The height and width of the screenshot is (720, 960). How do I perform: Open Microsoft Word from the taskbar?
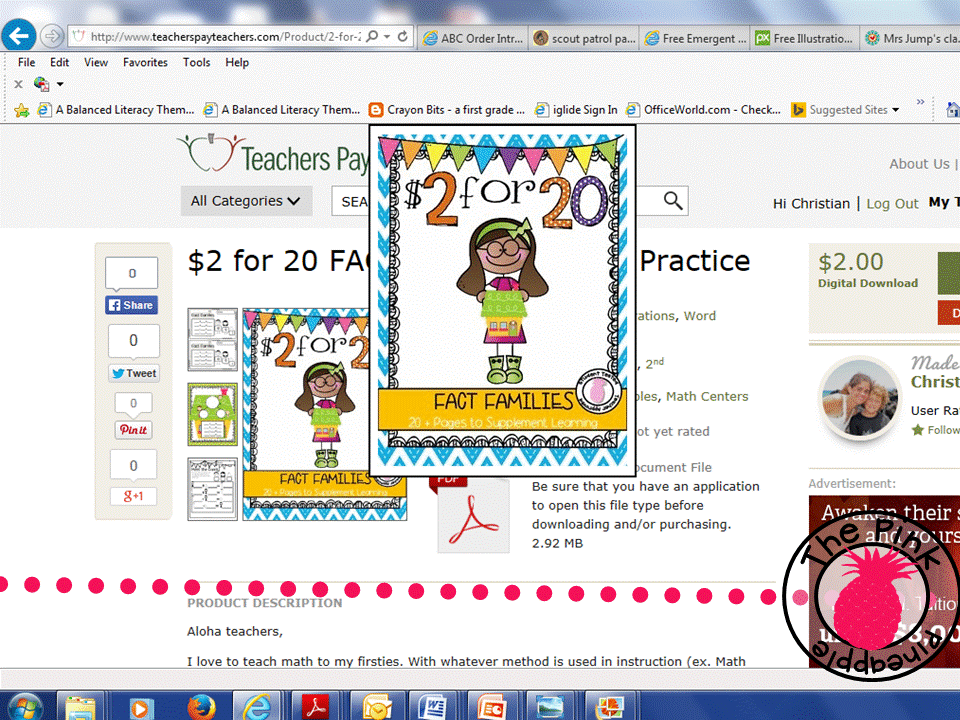(x=433, y=708)
